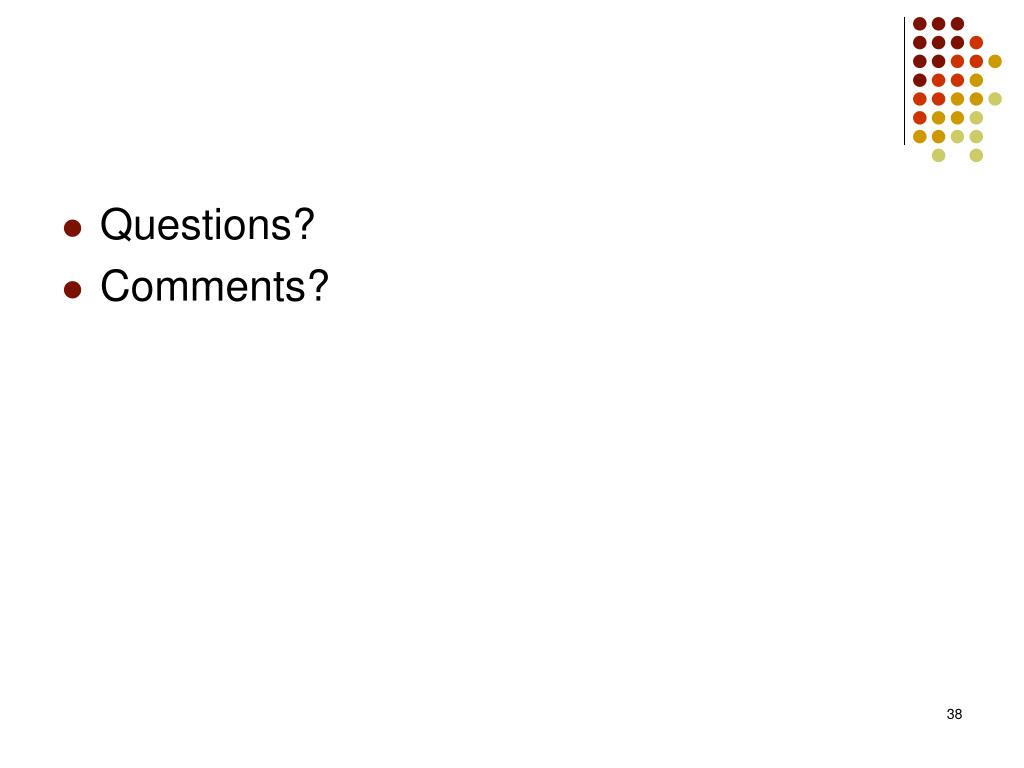This screenshot has height=768, width=1024.
Task: Select the first gold dot in seventh row
Action: [920, 136]
